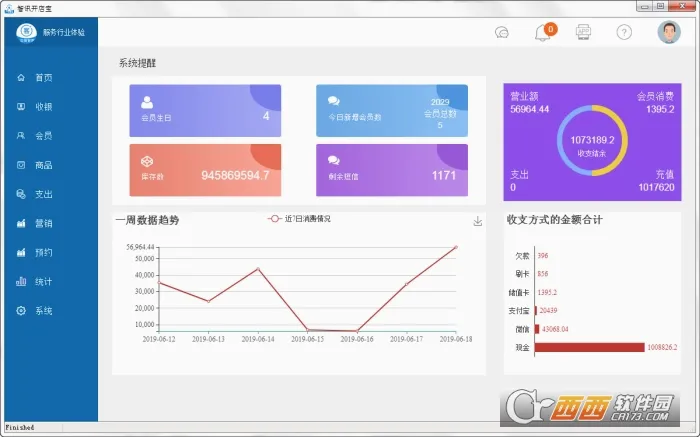
Task: Click the 刷卡 856 value label
Action: click(542, 274)
